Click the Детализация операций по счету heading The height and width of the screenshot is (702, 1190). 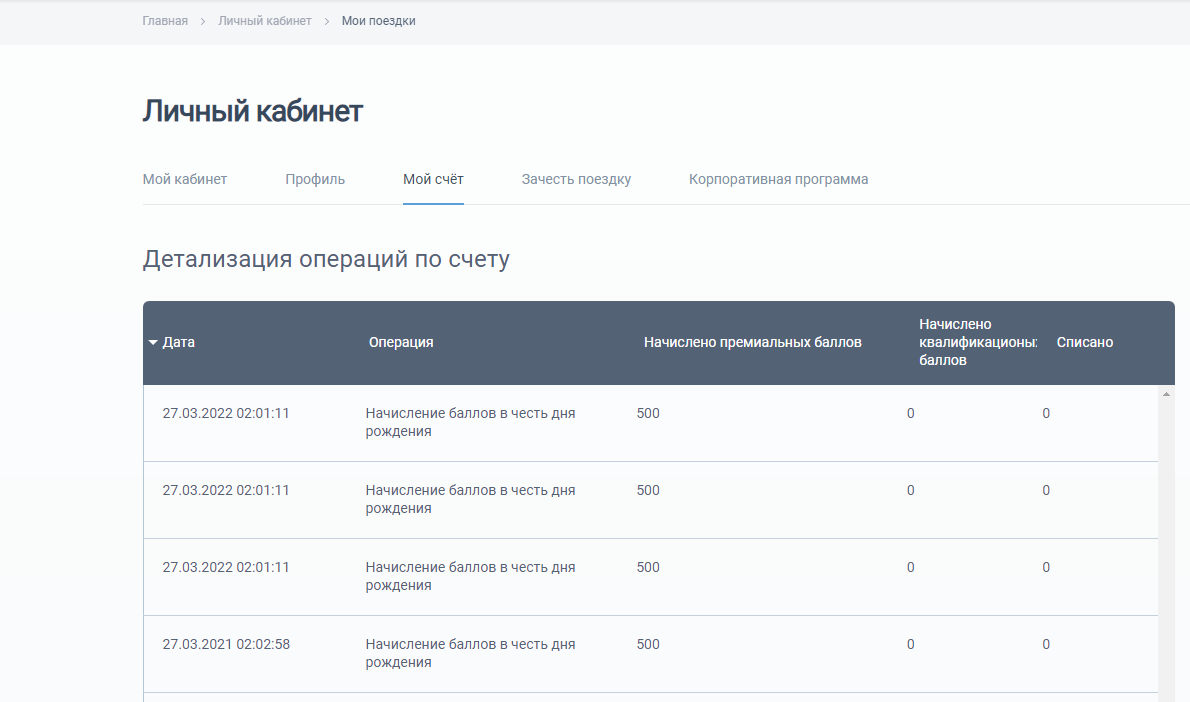[x=326, y=260]
